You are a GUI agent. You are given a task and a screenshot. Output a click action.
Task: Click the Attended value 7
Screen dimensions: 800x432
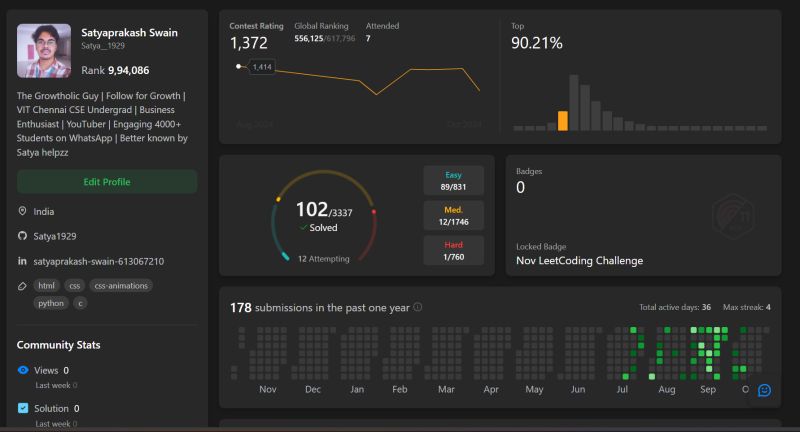coord(368,38)
